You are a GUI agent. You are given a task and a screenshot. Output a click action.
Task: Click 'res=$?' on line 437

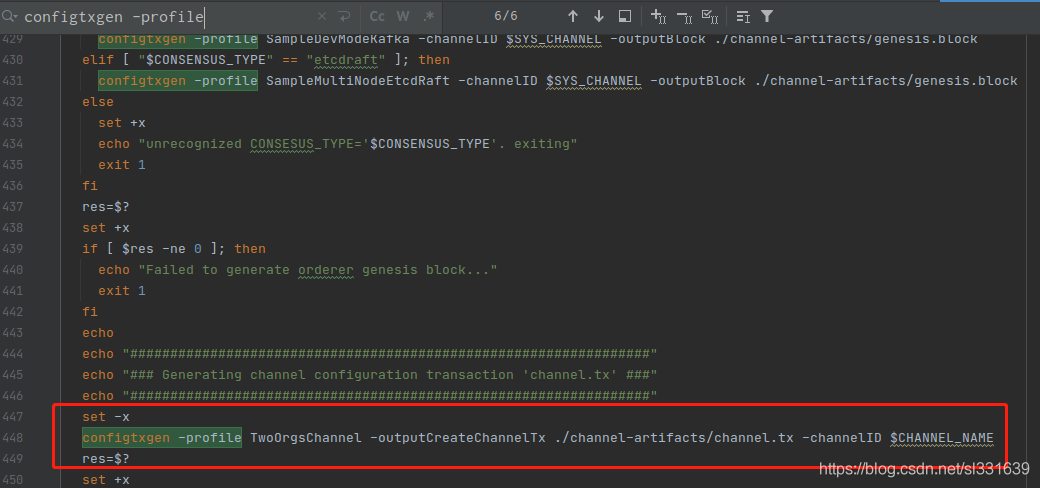[x=106, y=207]
